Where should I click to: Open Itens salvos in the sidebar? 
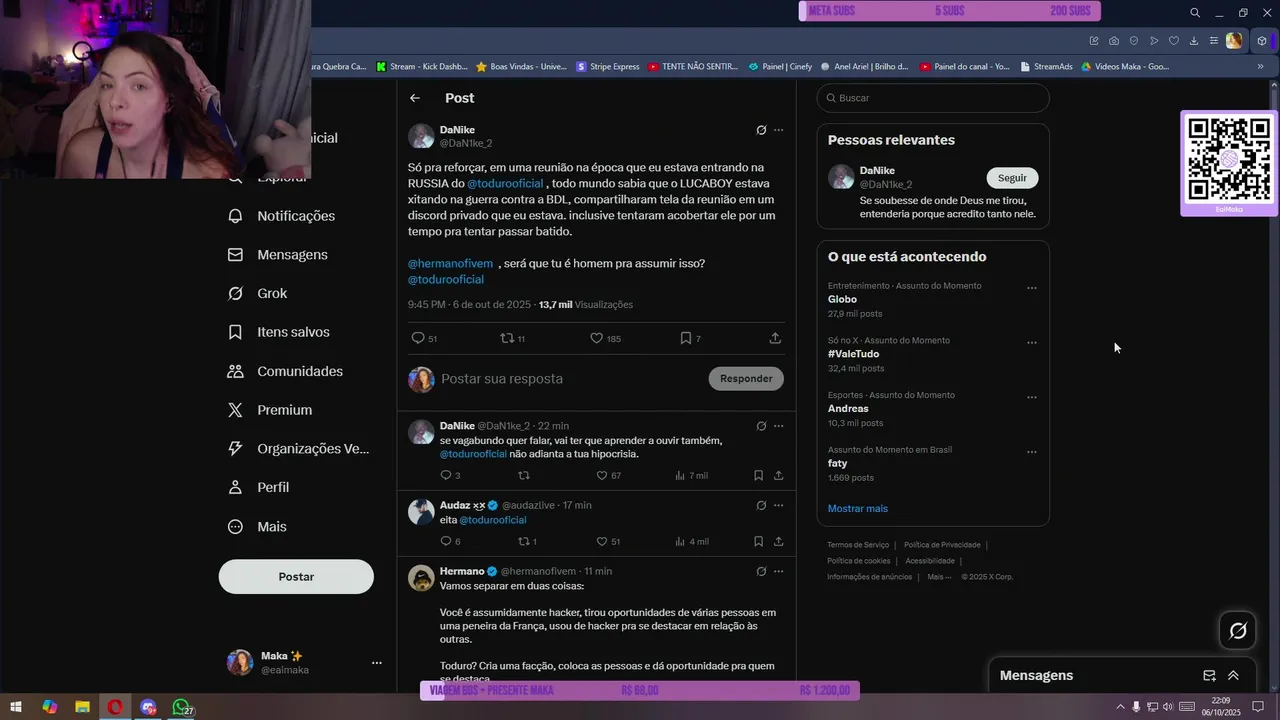(279, 332)
